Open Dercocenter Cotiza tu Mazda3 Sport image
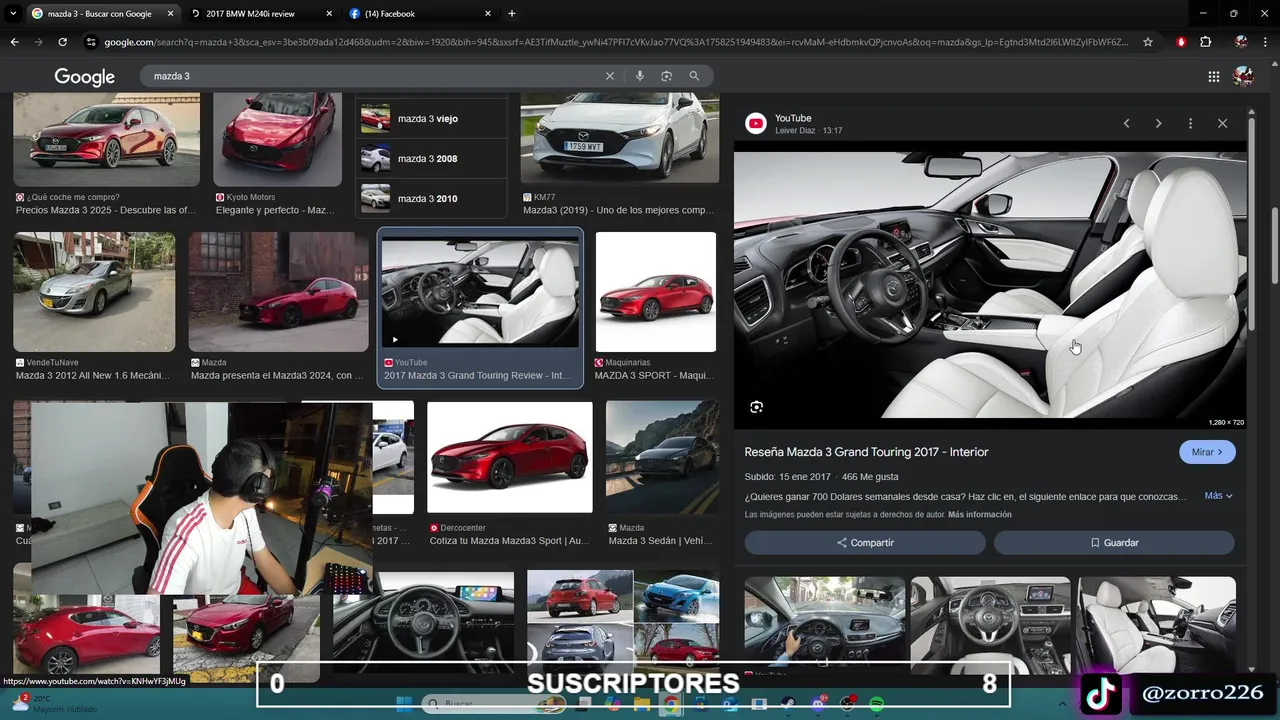This screenshot has width=1280, height=720. pyautogui.click(x=509, y=457)
